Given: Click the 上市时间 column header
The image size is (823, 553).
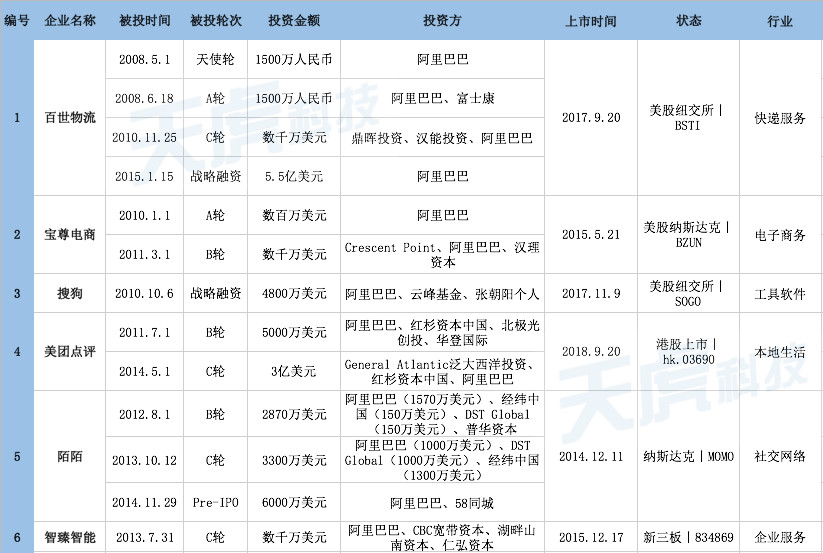Looking at the screenshot, I should pyautogui.click(x=591, y=20).
